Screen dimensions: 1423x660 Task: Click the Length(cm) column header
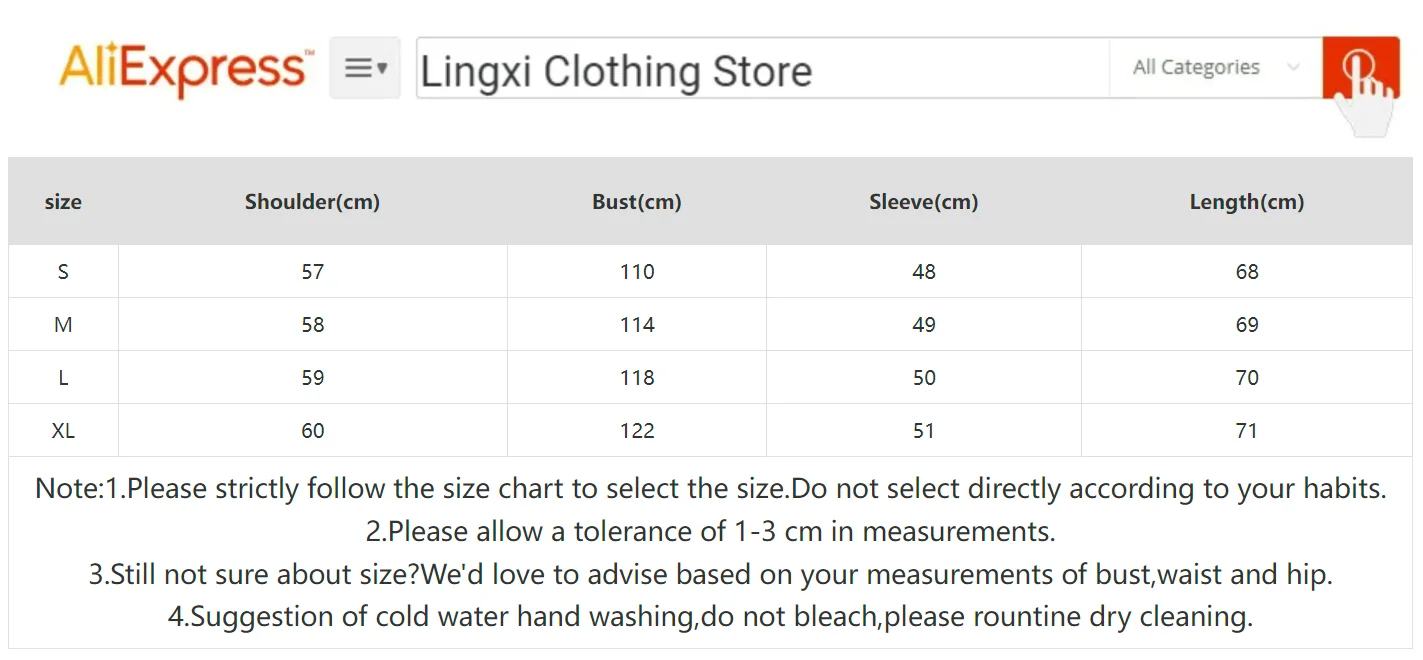click(1246, 202)
